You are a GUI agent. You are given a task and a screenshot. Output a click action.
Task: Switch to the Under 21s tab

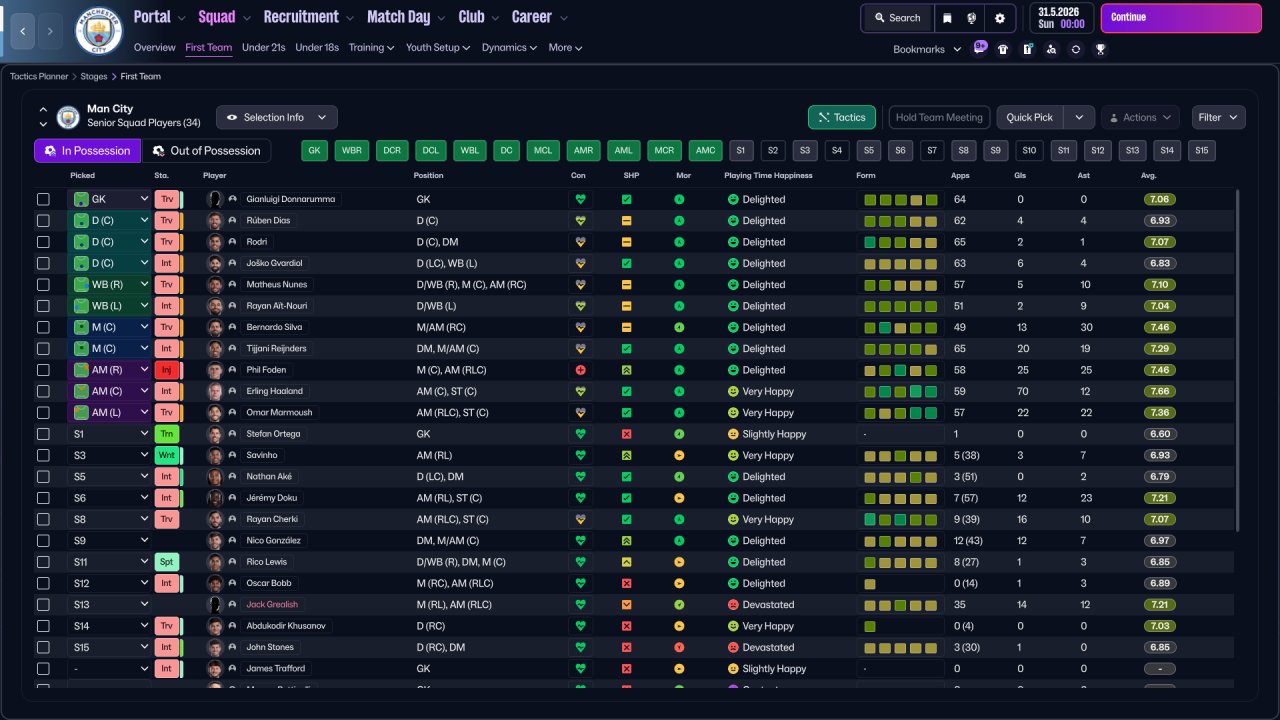point(264,47)
